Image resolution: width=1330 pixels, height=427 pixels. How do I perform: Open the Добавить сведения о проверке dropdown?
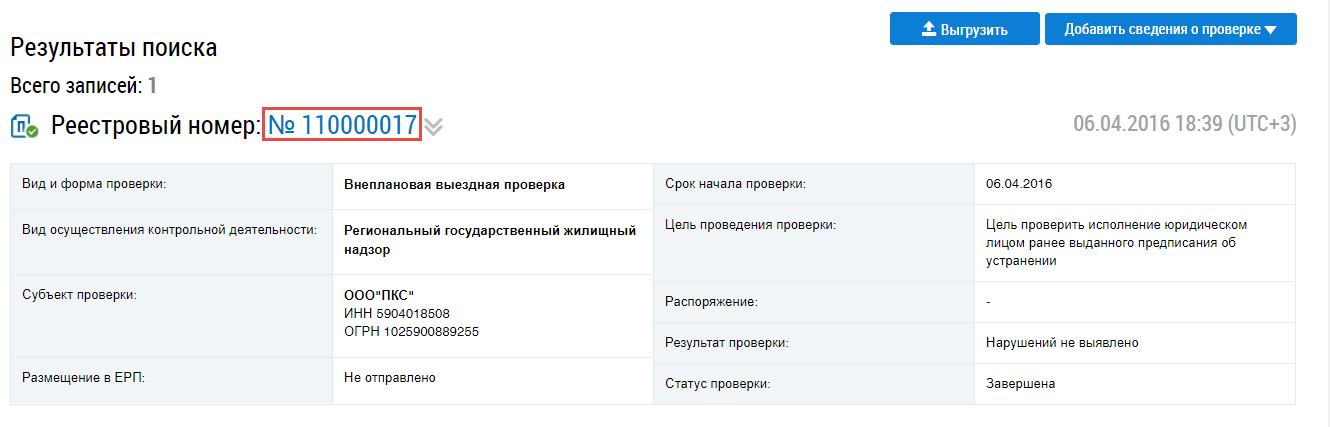1170,29
